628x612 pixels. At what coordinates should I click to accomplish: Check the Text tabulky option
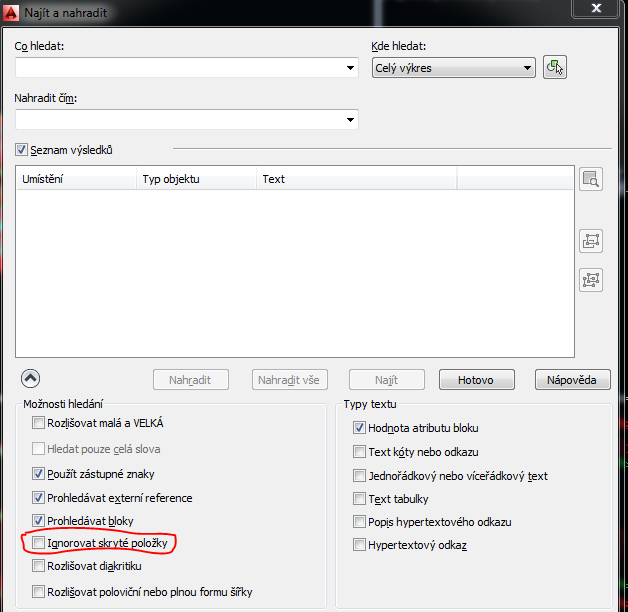click(x=360, y=498)
